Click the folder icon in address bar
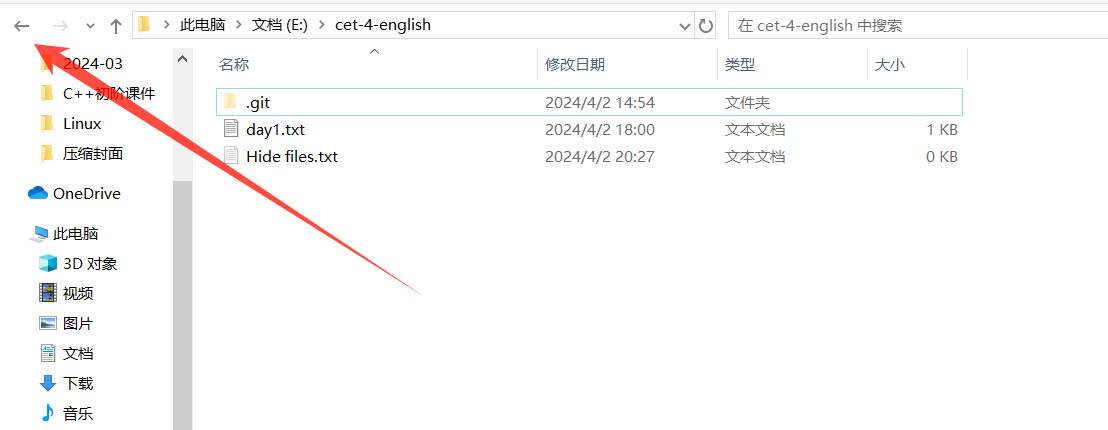The width and height of the screenshot is (1108, 430). 144,25
